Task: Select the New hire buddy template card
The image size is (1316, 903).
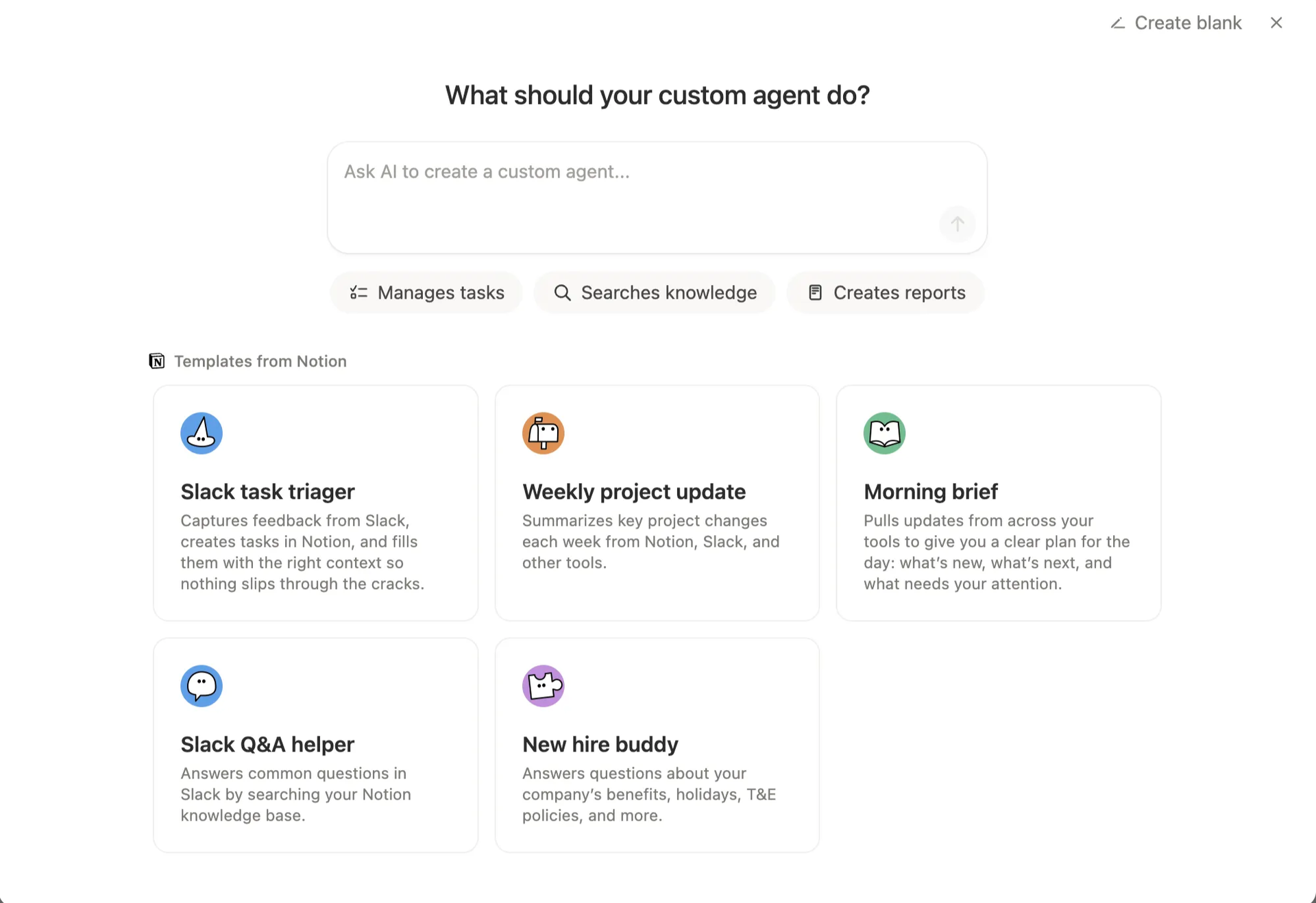Action: [657, 744]
